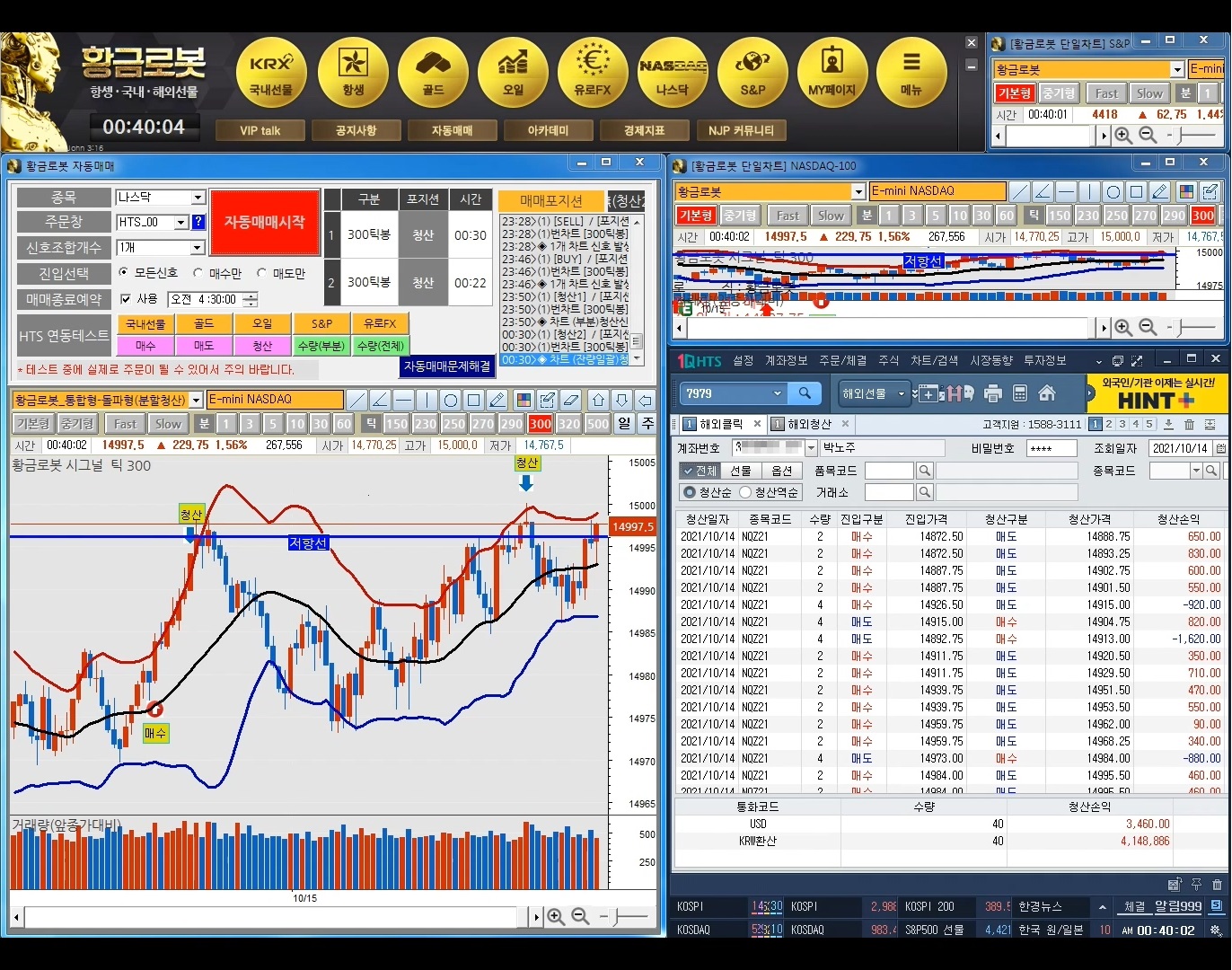The image size is (1232, 970).
Task: Open the 항생 gold button
Action: click(x=353, y=75)
